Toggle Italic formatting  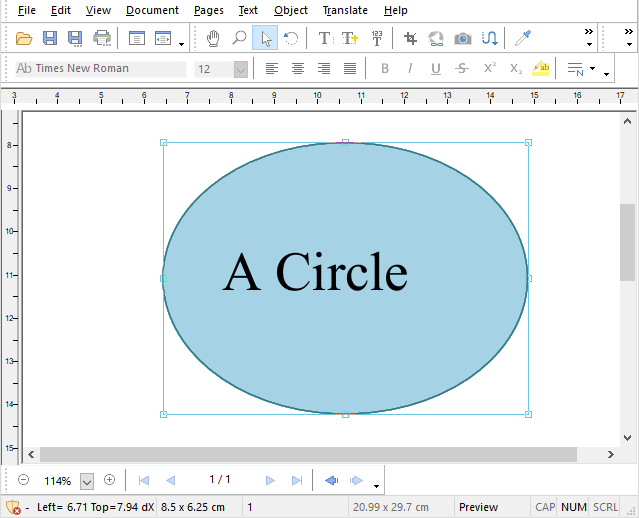click(410, 69)
